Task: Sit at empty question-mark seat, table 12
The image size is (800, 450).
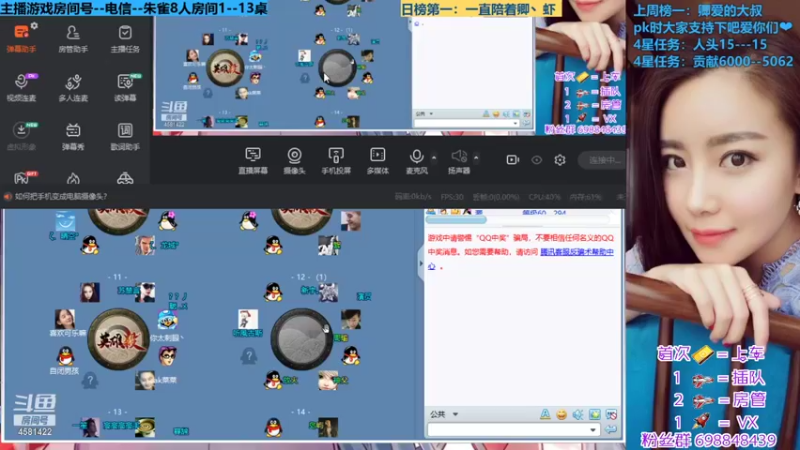Action: click(x=248, y=355)
